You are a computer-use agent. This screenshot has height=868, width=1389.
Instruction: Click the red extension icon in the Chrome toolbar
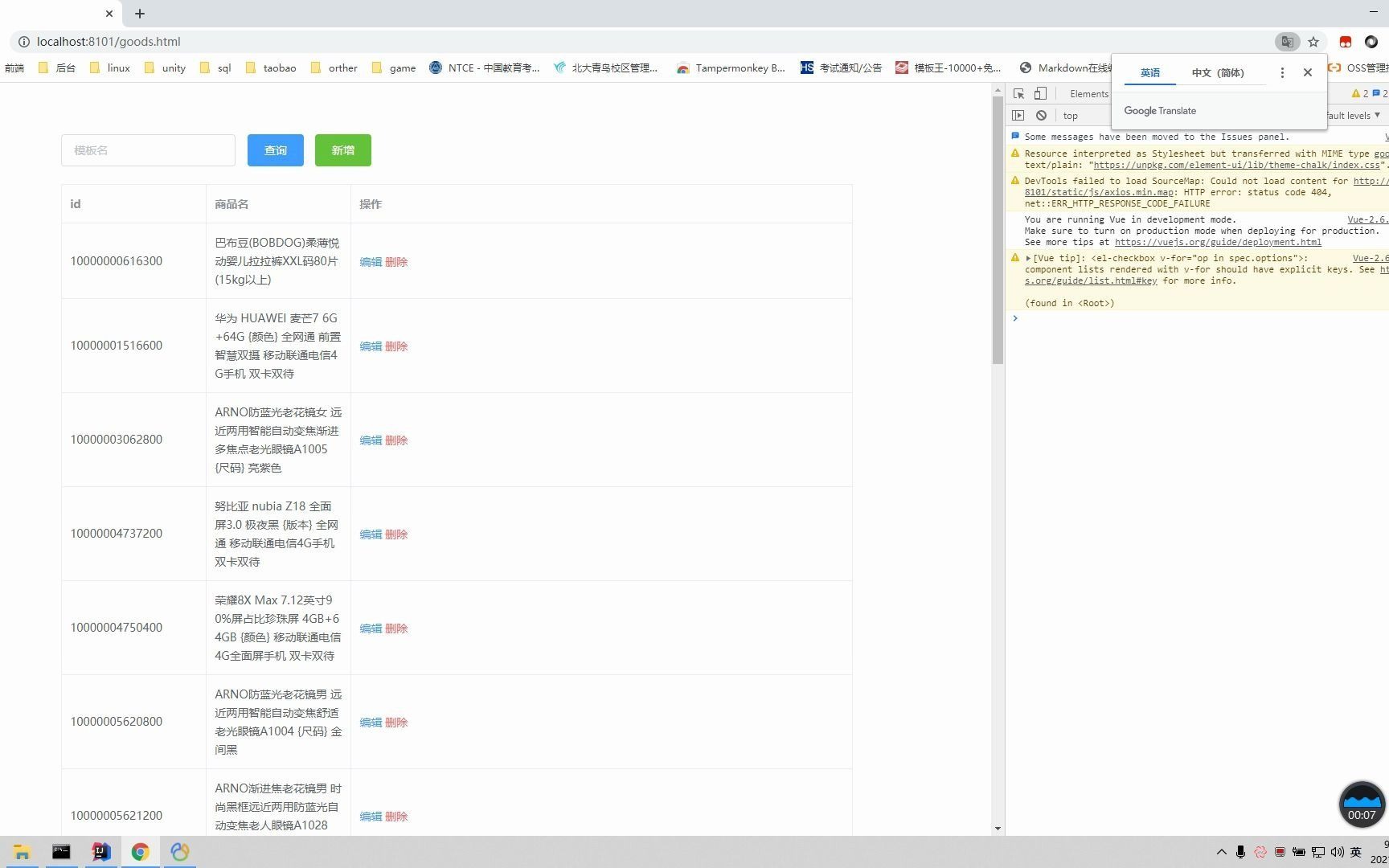tap(1346, 42)
